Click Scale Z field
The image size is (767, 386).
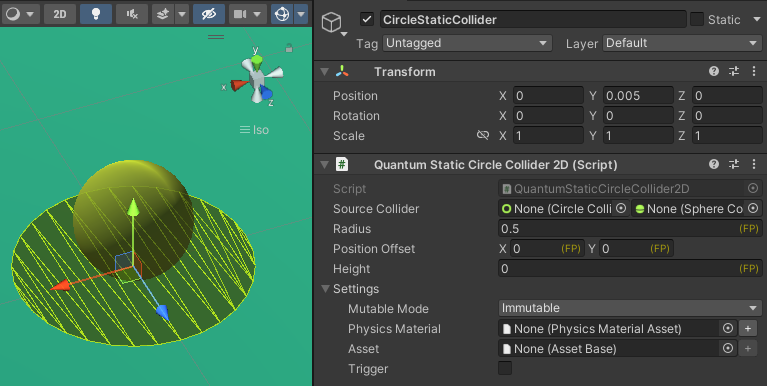coord(727,136)
